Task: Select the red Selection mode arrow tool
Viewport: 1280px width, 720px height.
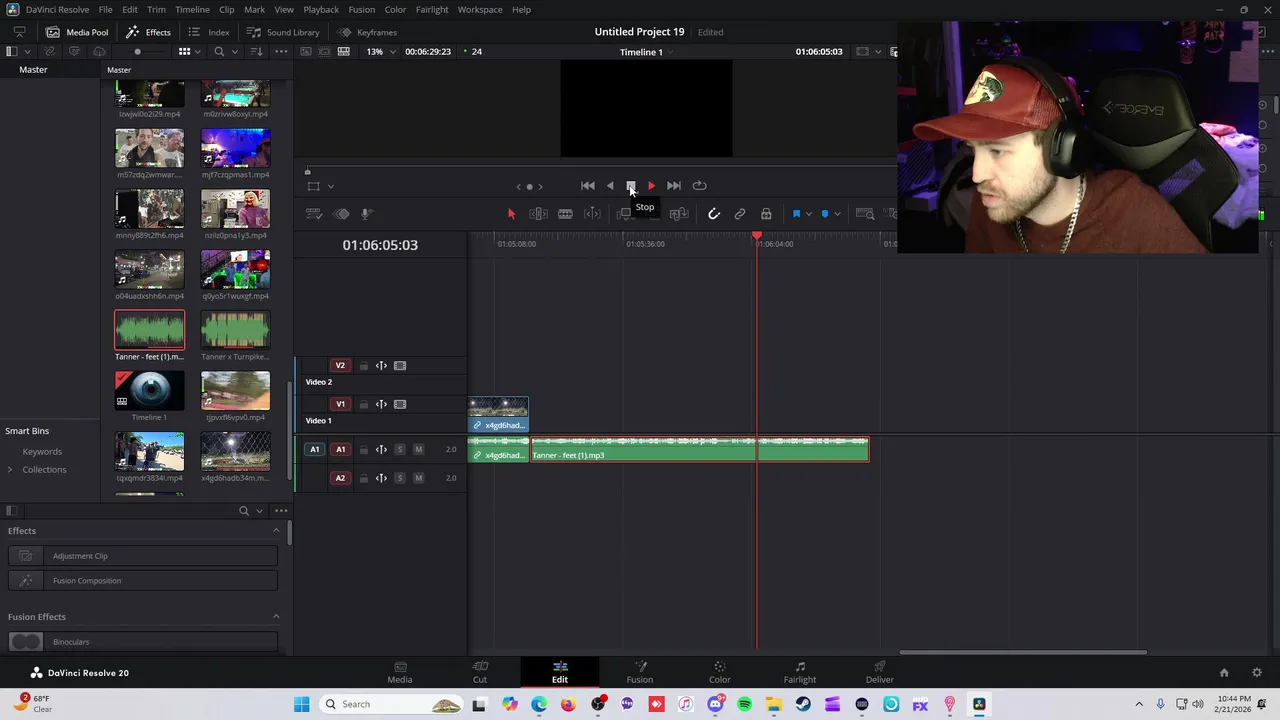Action: tap(511, 214)
